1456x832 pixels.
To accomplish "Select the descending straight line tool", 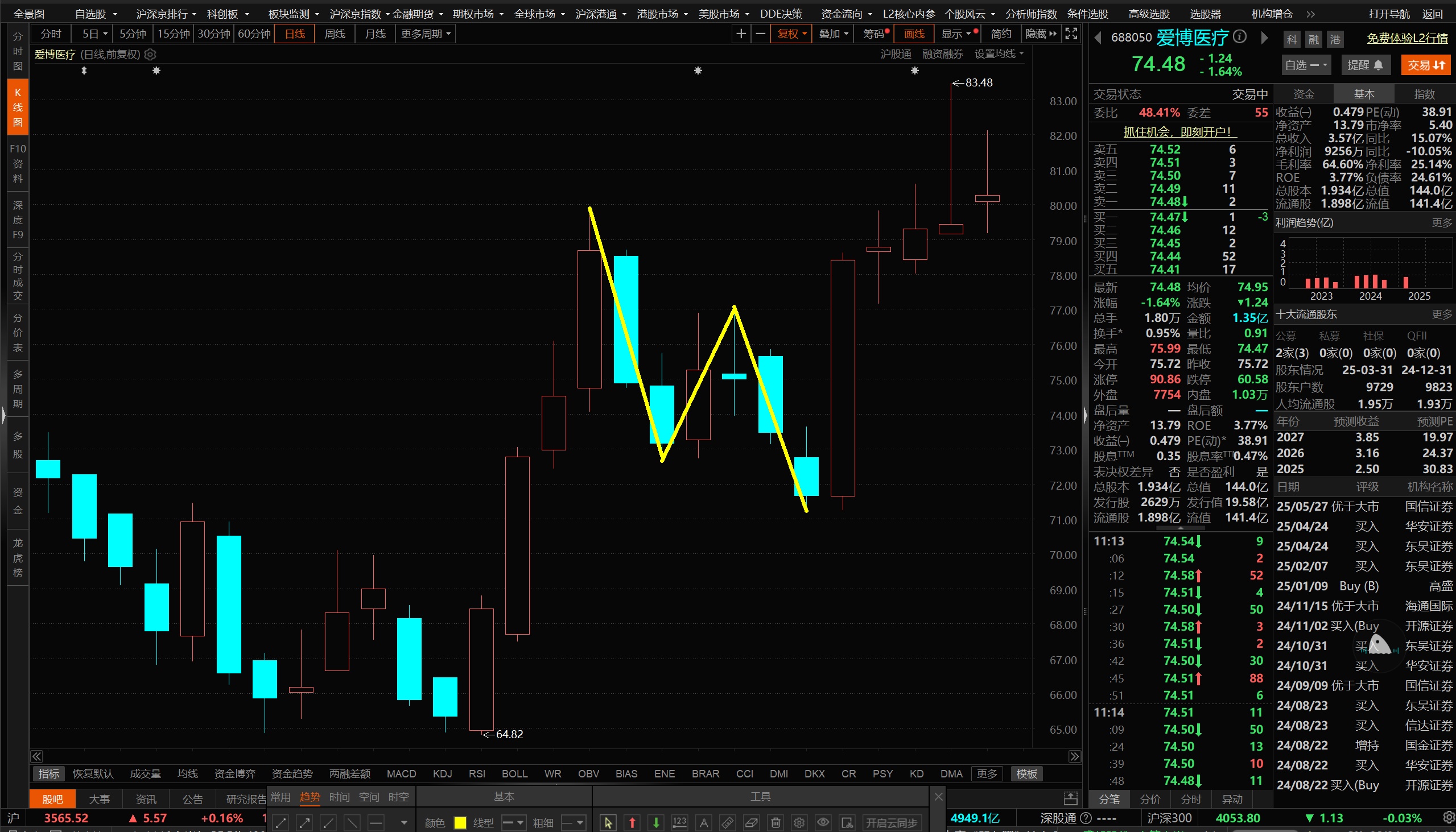I will point(352,823).
